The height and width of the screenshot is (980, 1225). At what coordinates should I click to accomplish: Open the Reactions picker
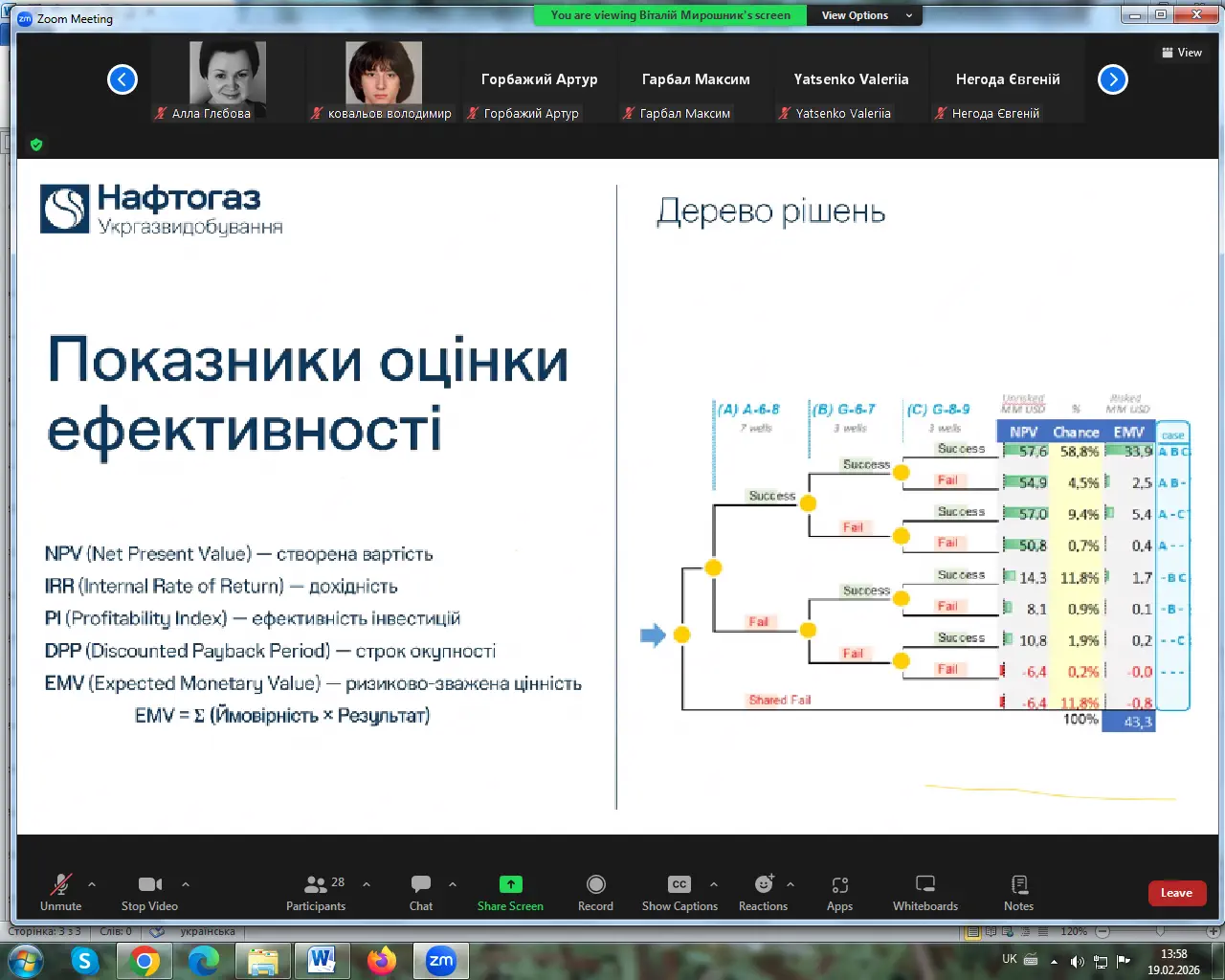click(x=763, y=891)
